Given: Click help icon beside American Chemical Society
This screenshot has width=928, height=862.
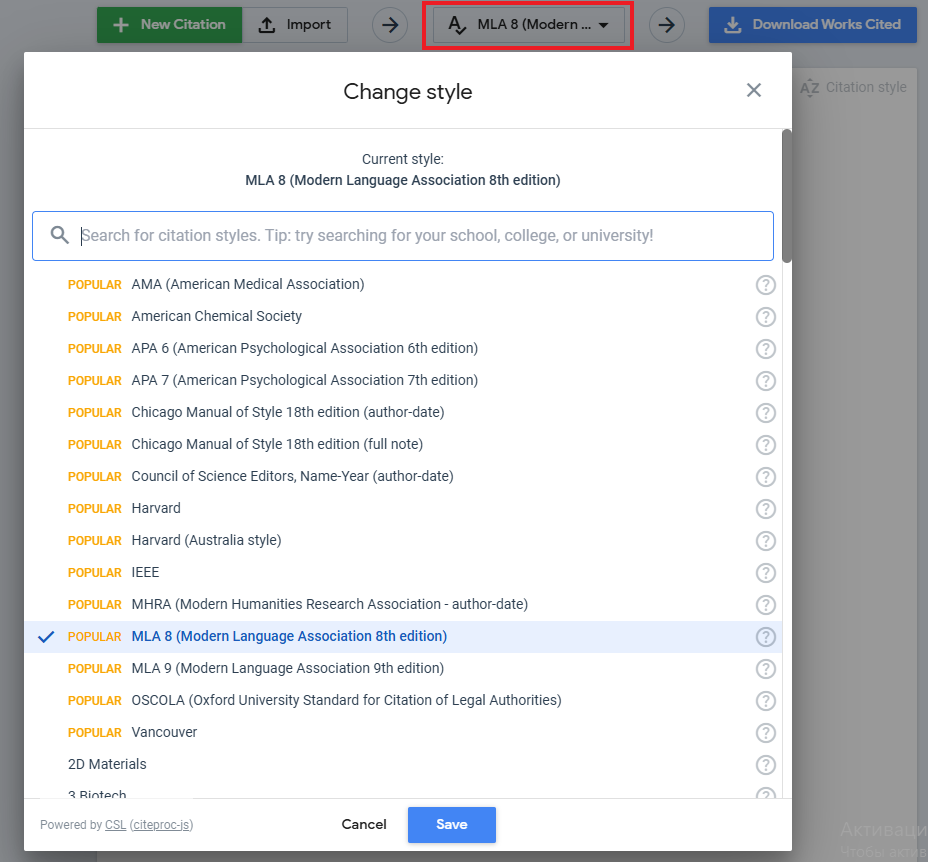Looking at the screenshot, I should coord(765,317).
